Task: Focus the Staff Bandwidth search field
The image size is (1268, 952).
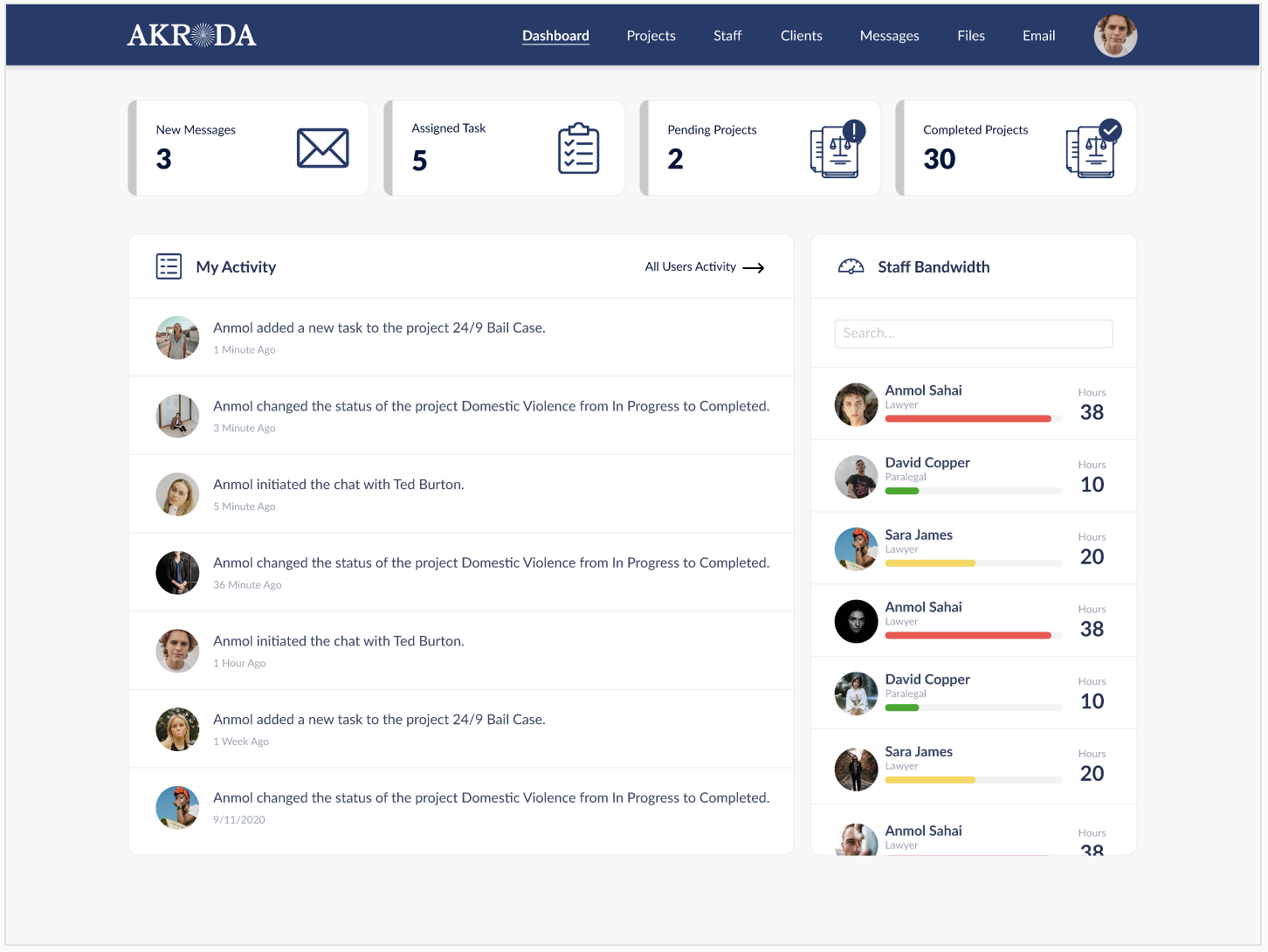Action: pos(973,334)
